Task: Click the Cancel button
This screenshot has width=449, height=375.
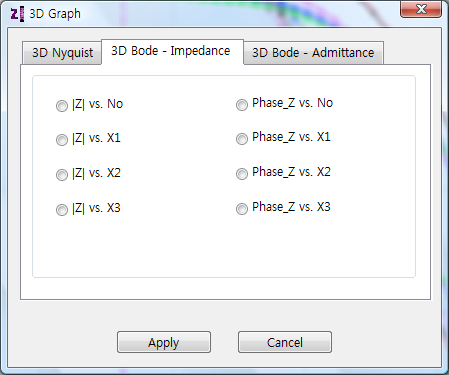Action: 285,342
